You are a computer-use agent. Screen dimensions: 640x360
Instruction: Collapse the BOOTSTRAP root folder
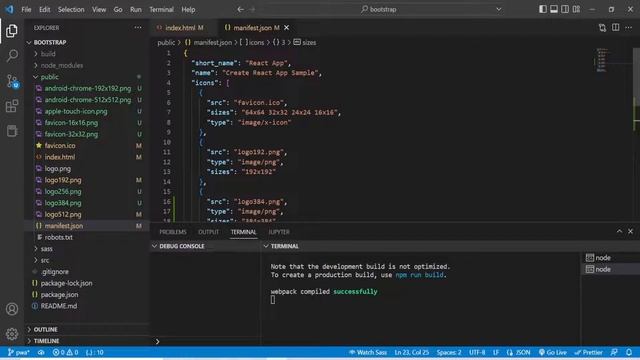click(87, 42)
